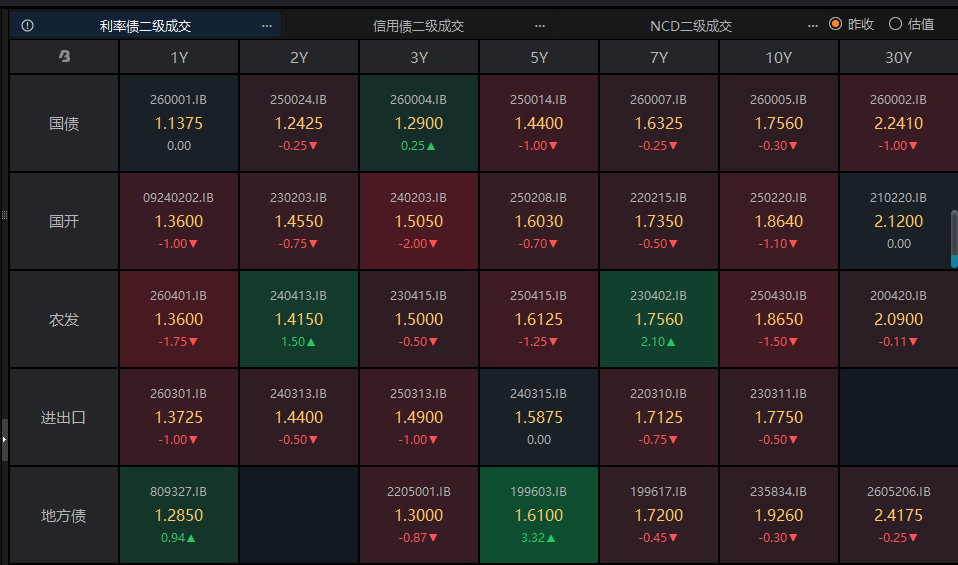Screen dimensions: 958x565
Task: Open bond 240413.IB in 农发 2Y
Action: coord(299,320)
